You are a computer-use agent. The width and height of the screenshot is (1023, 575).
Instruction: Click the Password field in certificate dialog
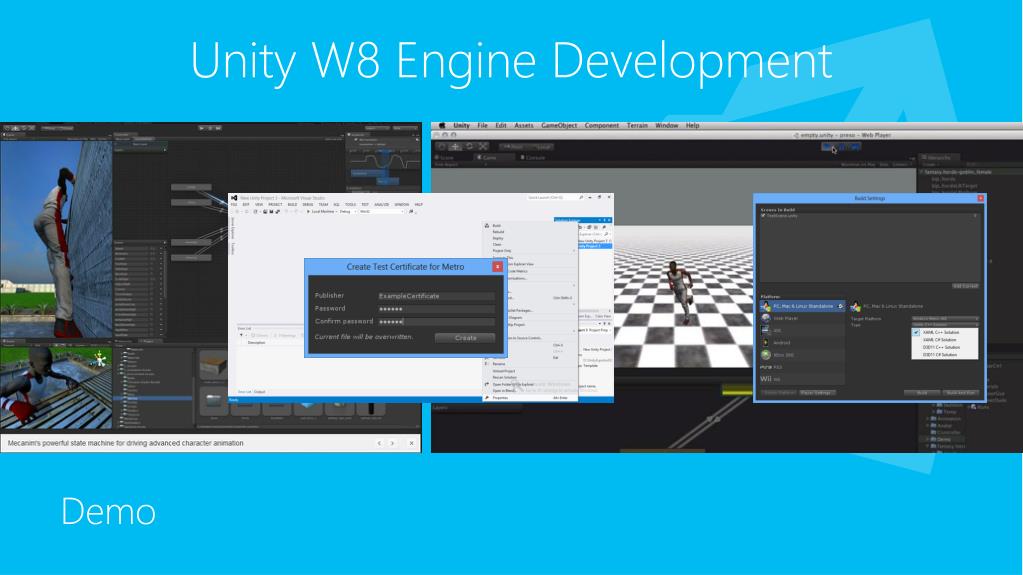tap(436, 309)
